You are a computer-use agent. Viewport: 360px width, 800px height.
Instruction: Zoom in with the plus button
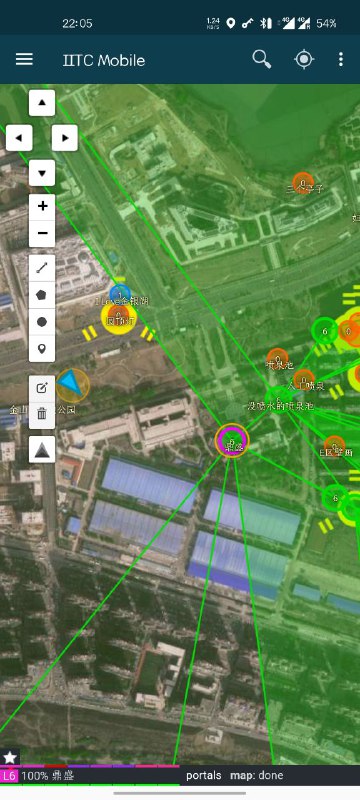pyautogui.click(x=42, y=207)
